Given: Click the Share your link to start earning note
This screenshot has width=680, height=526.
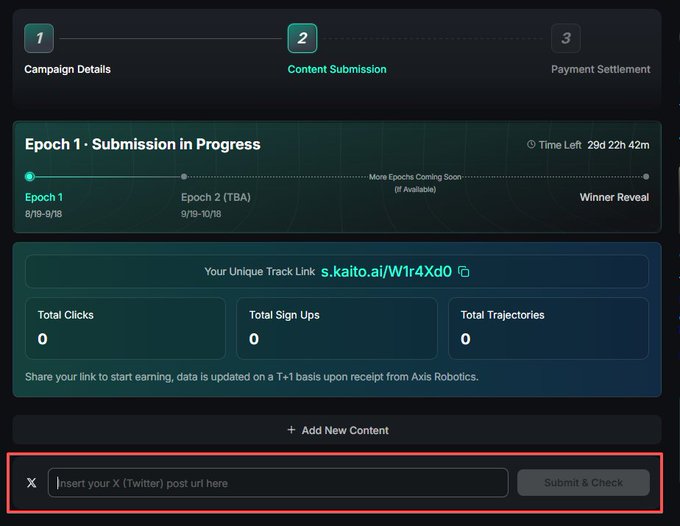Looking at the screenshot, I should click(x=252, y=377).
